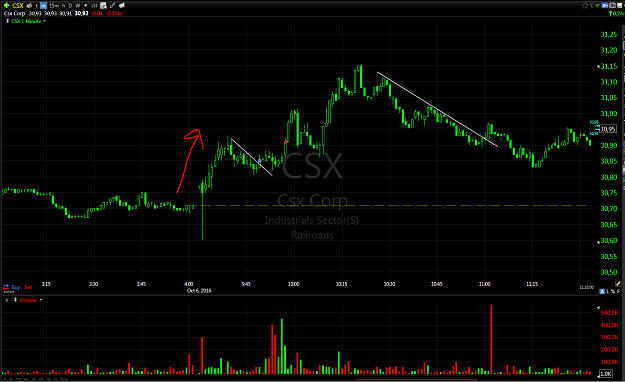The image size is (625, 382).
Task: Click the Csx Corp company name text
Action: [14, 13]
